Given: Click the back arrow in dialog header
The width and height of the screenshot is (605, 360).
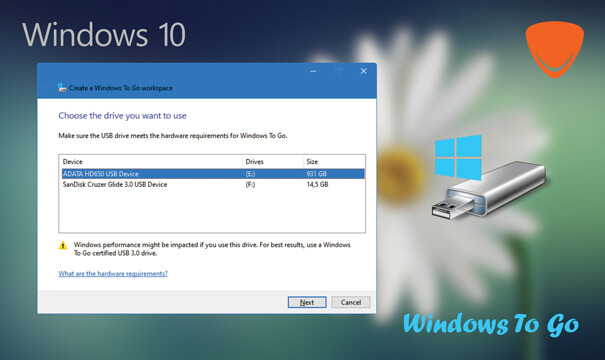Looking at the screenshot, I should [45, 88].
